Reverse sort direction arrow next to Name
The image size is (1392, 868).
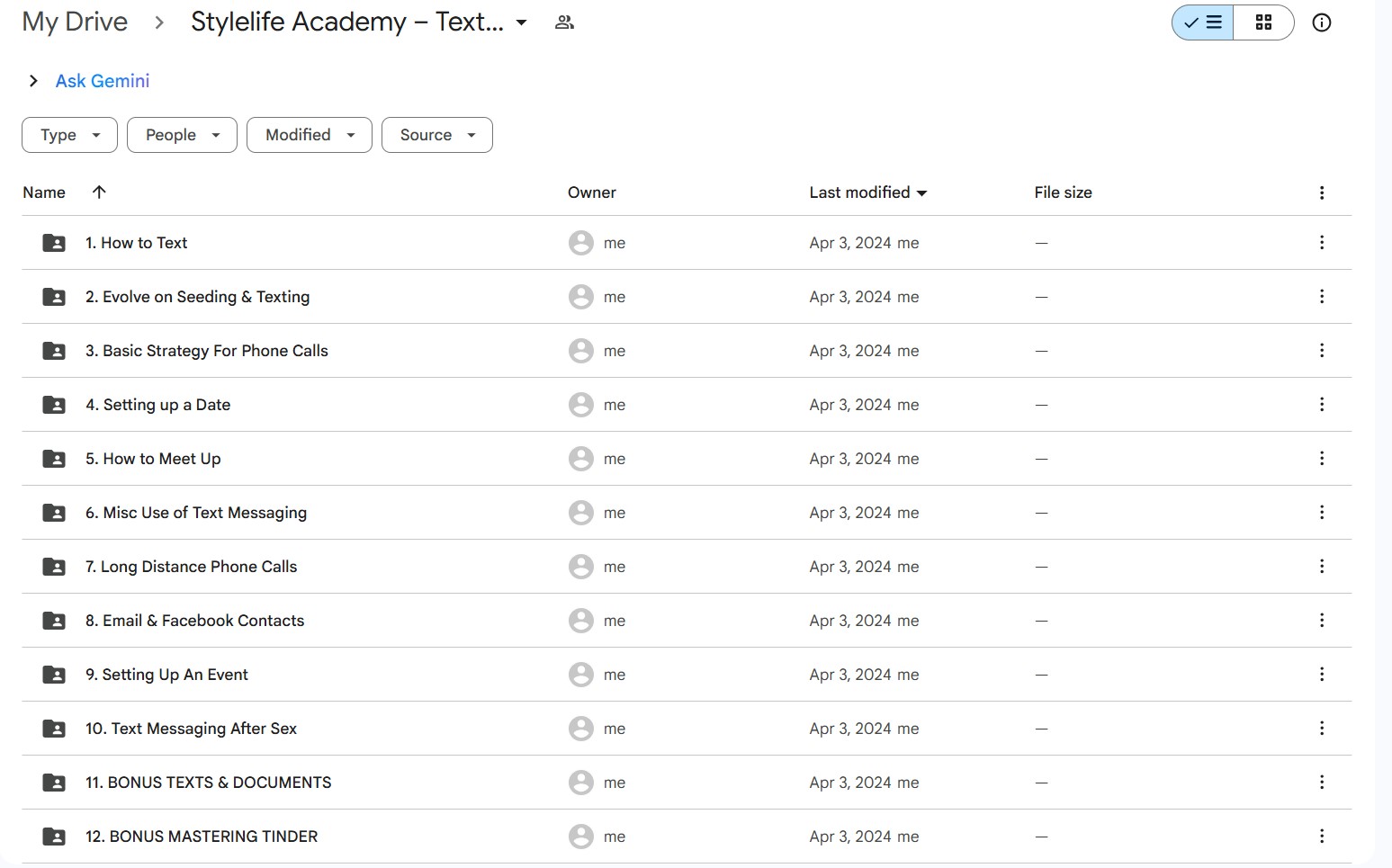pyautogui.click(x=99, y=192)
